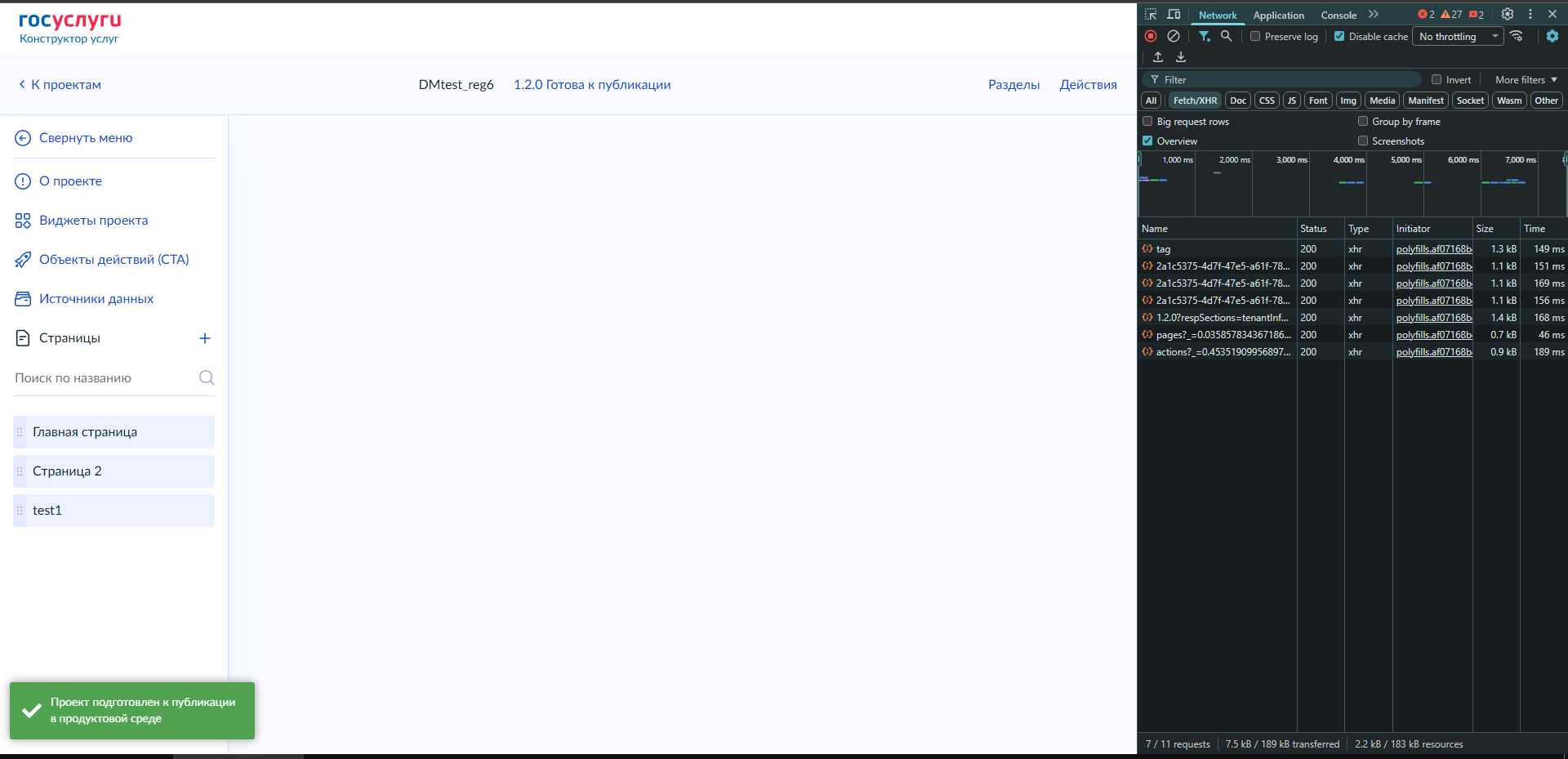1568x759 pixels.
Task: Click the inspect element icon in DevTools
Action: (1151, 15)
